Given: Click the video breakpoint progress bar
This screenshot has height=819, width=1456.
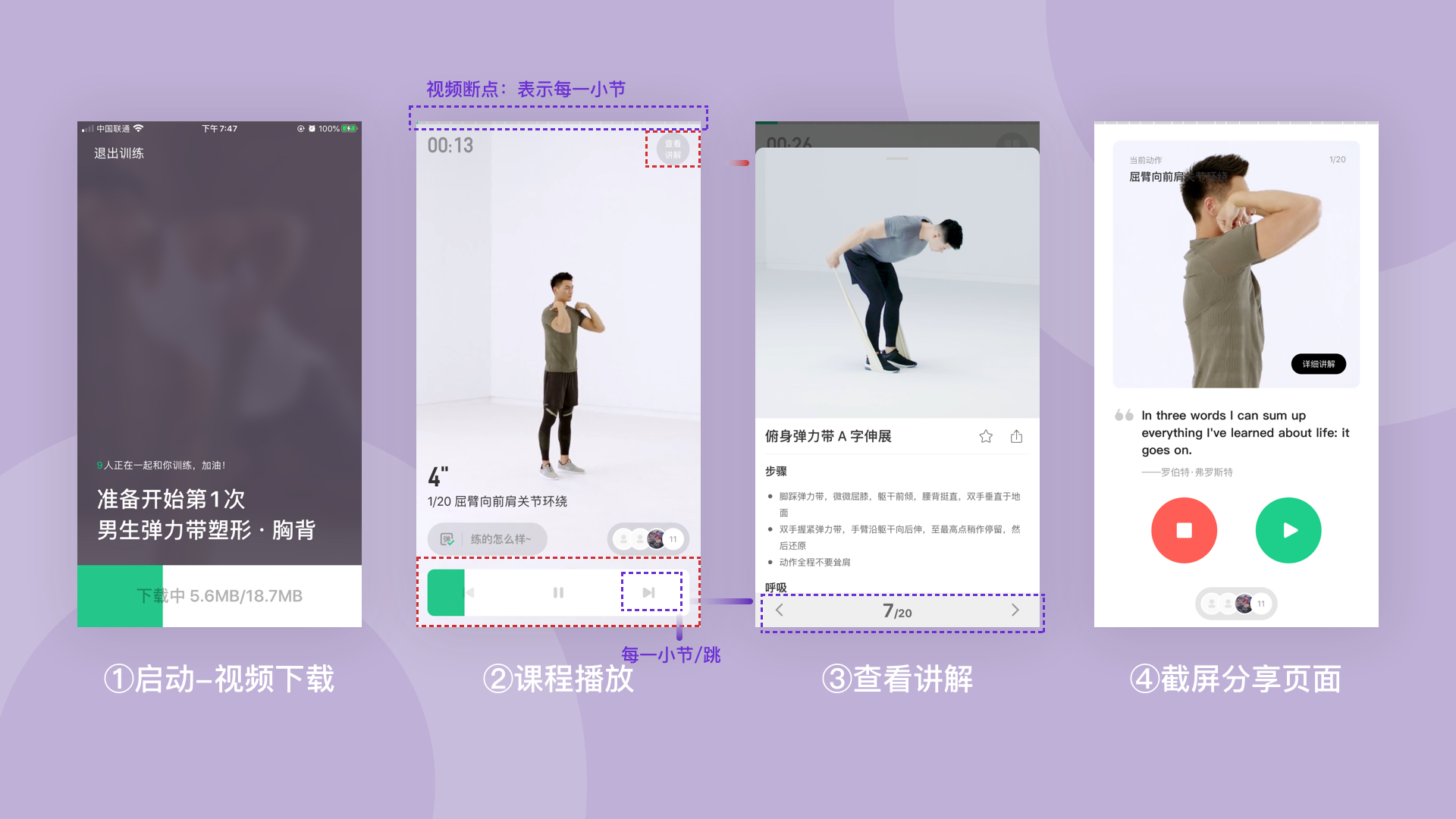Looking at the screenshot, I should pos(558,122).
